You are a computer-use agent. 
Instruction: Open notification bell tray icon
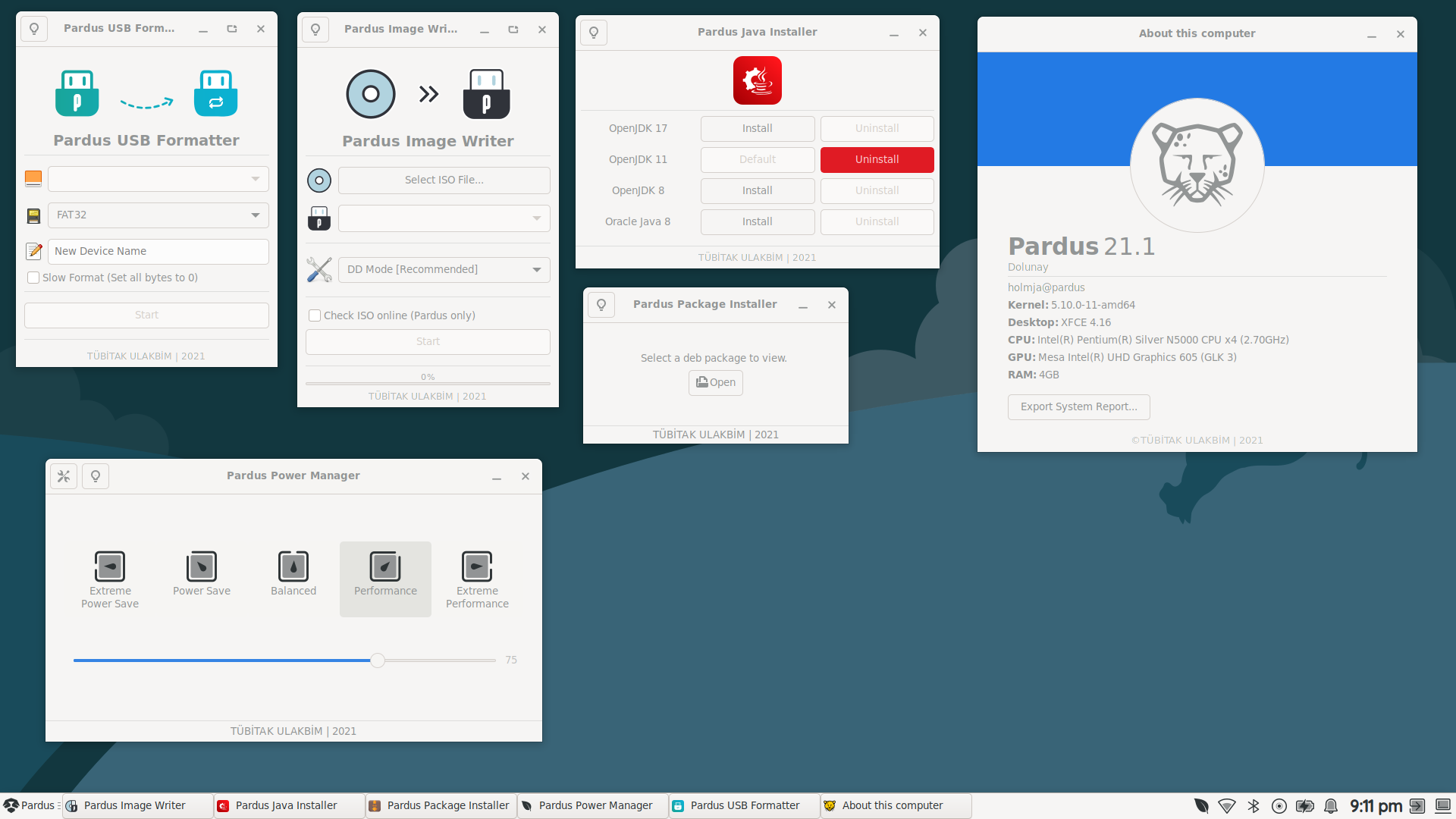point(1331,805)
